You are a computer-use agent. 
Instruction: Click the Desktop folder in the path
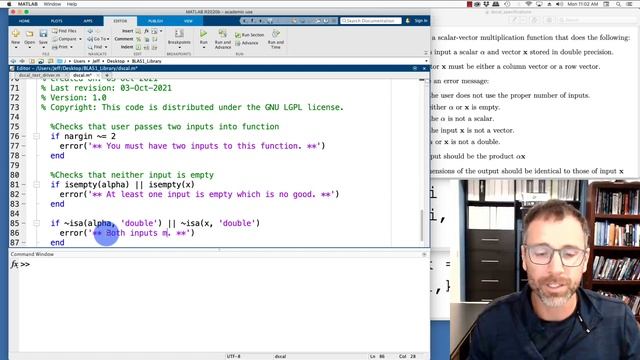[x=116, y=61]
